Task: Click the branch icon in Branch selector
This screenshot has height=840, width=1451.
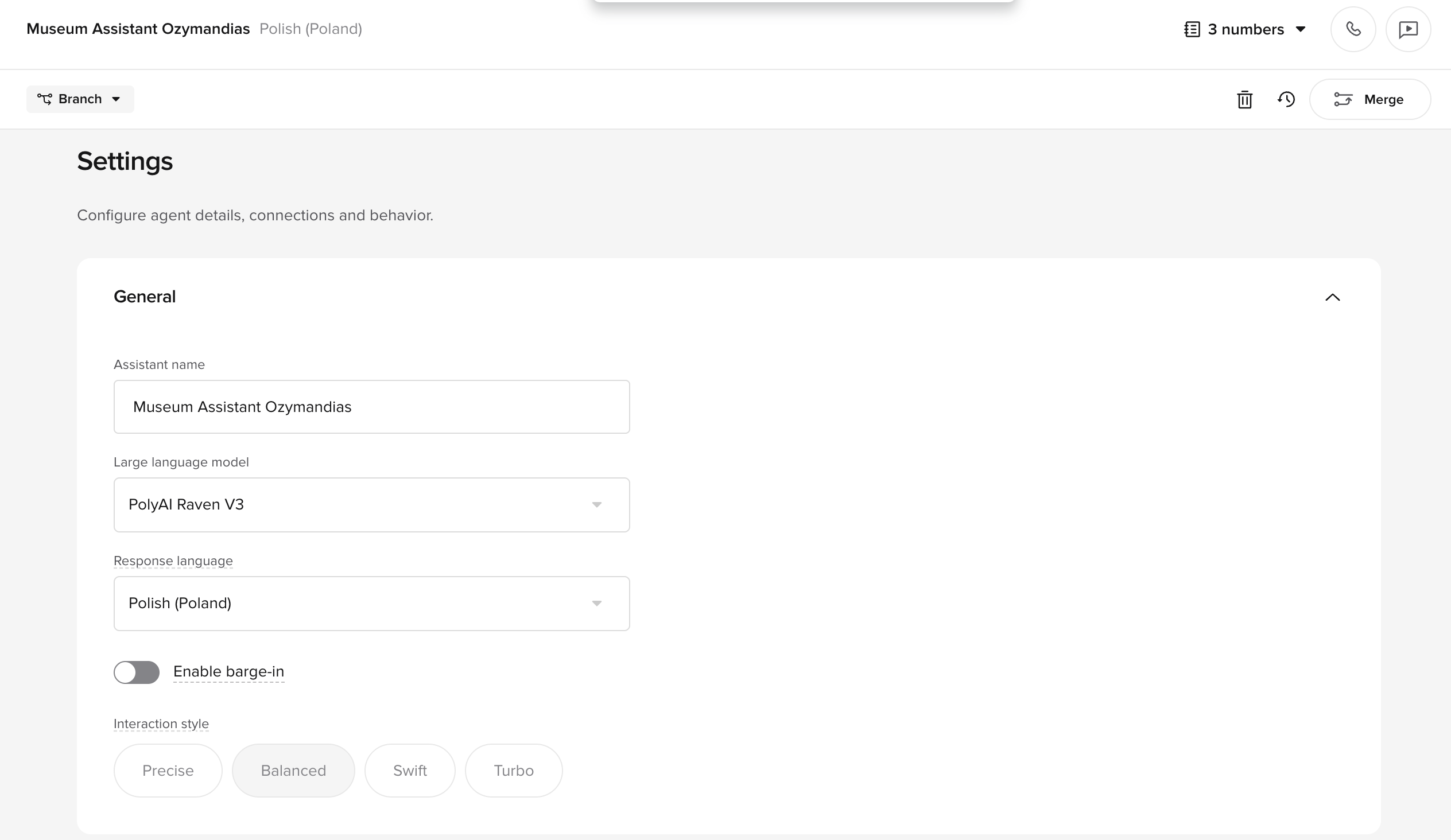Action: click(x=45, y=99)
